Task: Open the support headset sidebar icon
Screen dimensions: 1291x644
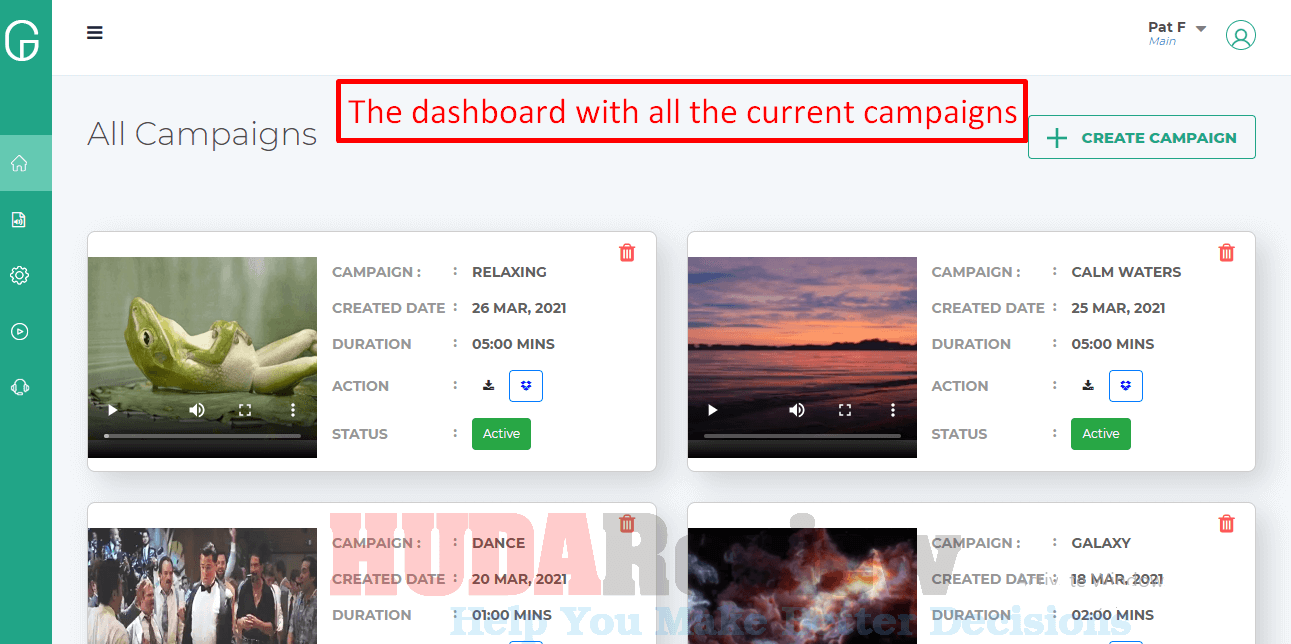Action: pos(19,387)
